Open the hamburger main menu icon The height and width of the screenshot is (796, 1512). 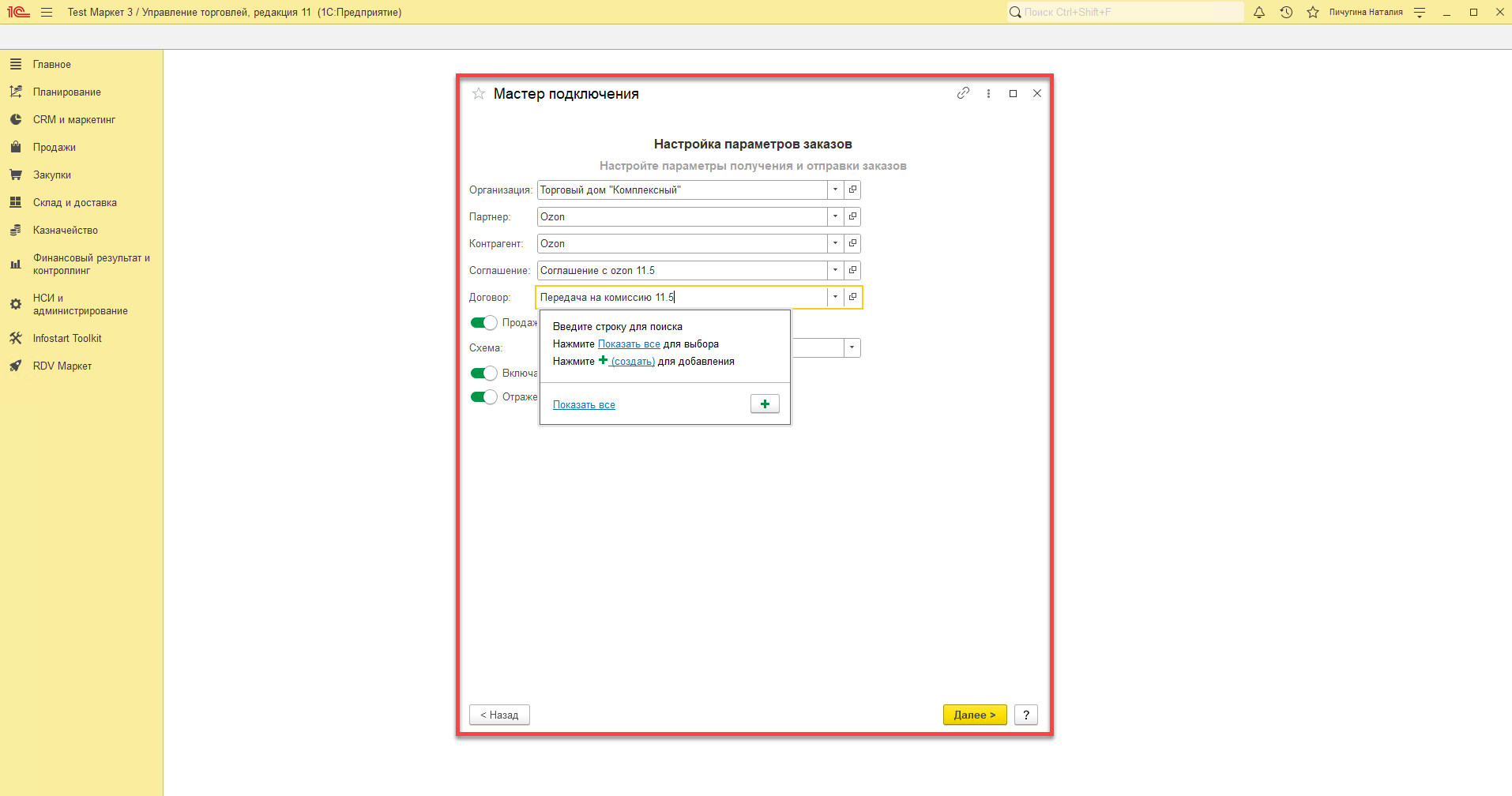47,13
